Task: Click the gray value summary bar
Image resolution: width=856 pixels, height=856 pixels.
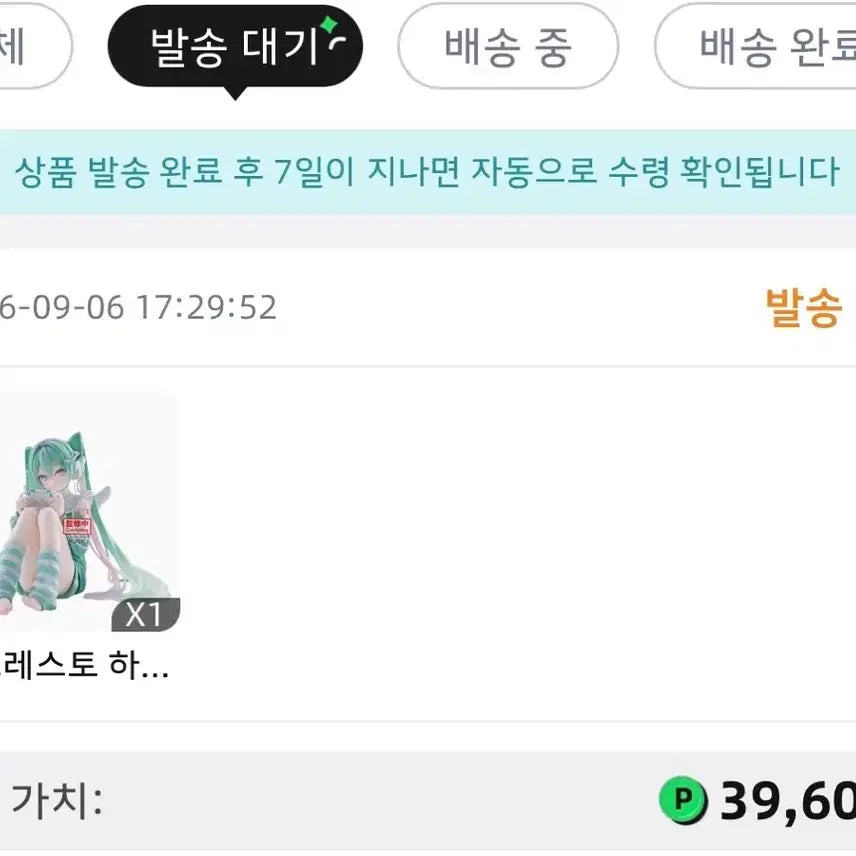Action: pyautogui.click(x=428, y=800)
